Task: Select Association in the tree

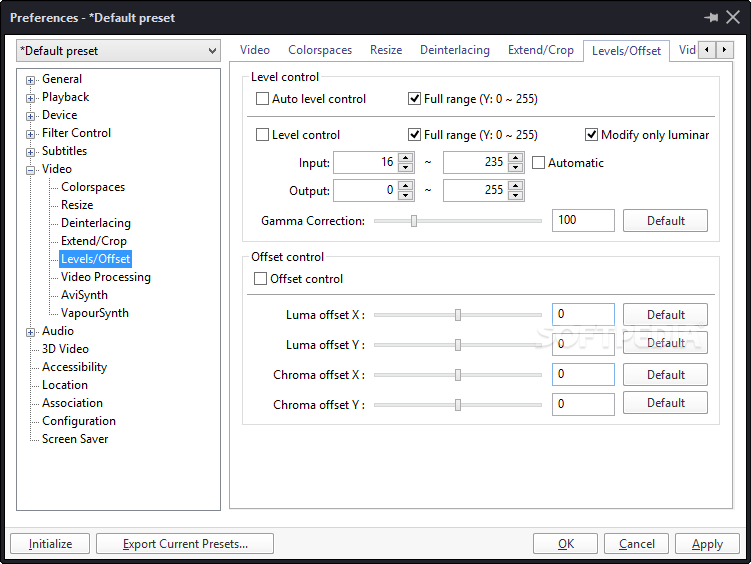Action: [x=72, y=403]
